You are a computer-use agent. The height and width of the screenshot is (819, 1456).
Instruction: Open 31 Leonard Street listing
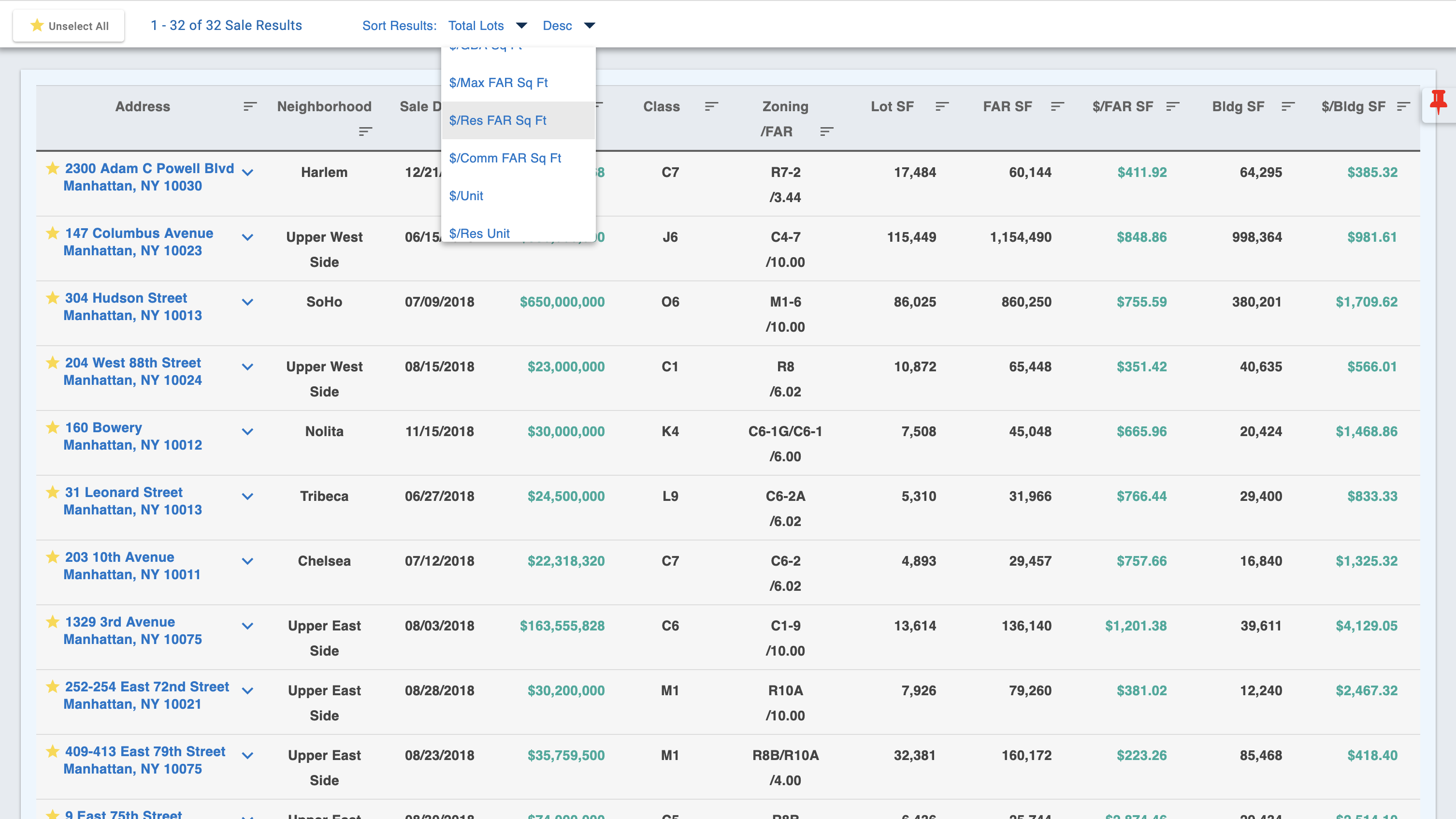(132, 500)
